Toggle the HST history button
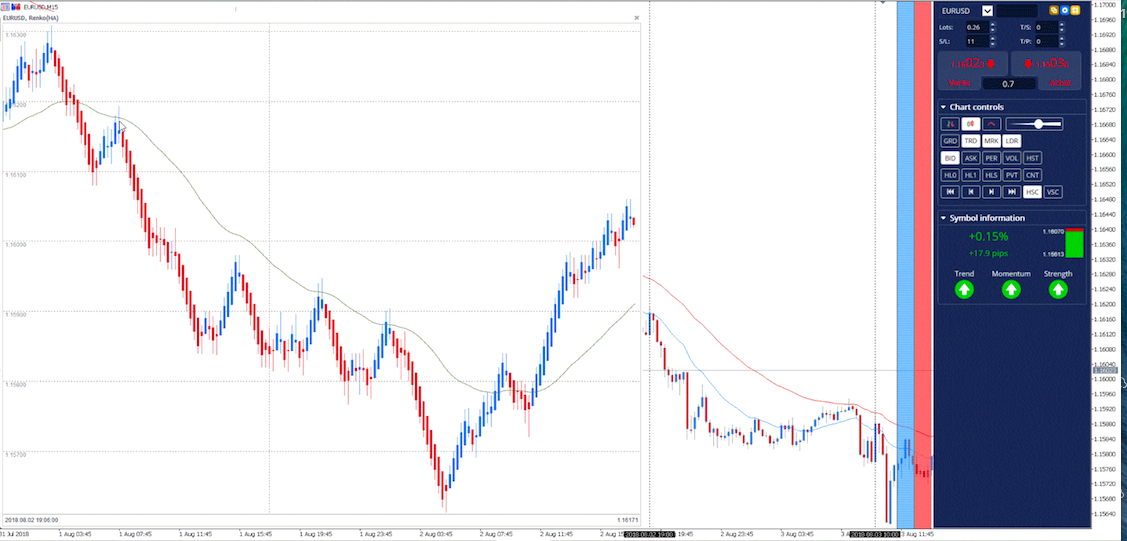 click(x=1033, y=158)
